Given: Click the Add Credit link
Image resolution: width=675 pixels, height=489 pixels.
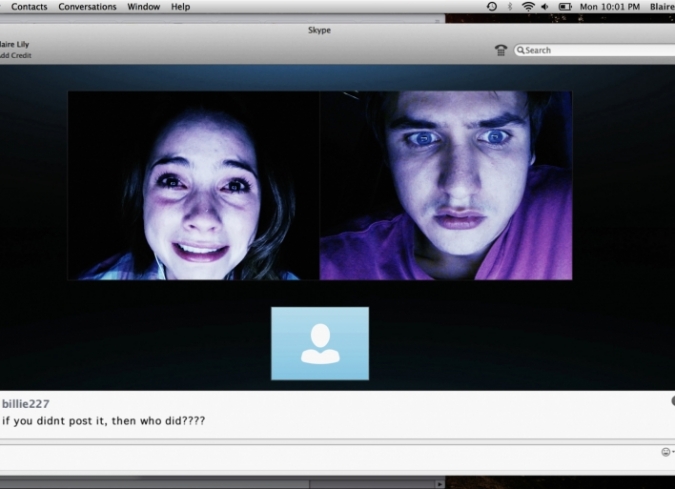Looking at the screenshot, I should (x=15, y=56).
